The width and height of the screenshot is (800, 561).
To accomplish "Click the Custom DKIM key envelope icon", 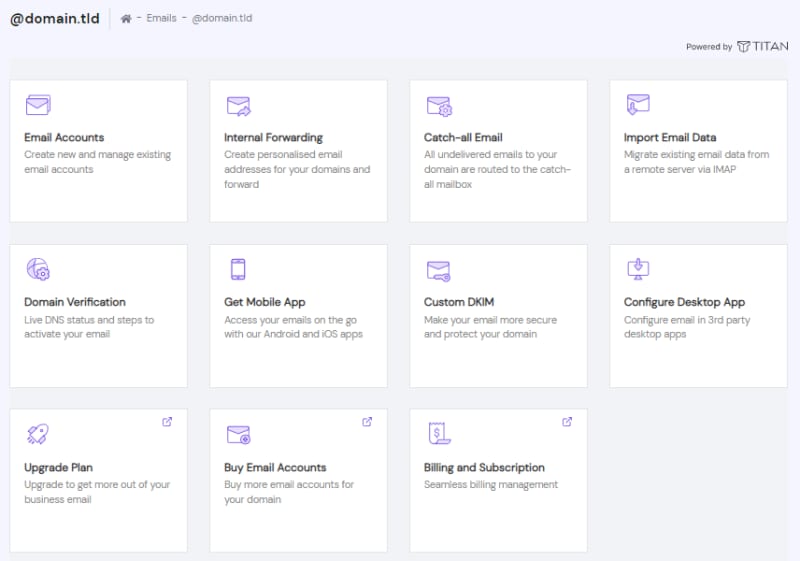I will click(x=439, y=270).
